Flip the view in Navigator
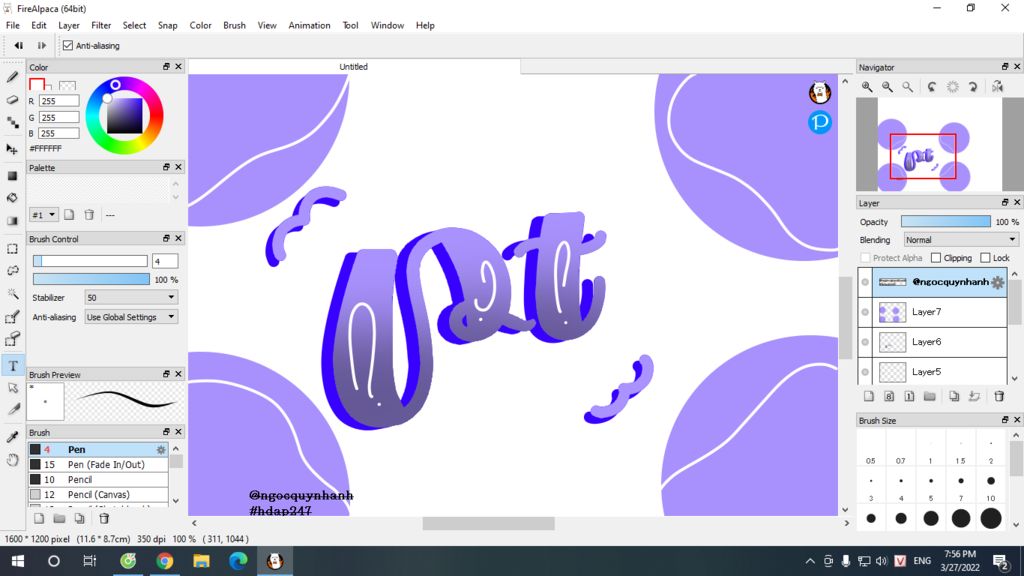This screenshot has height=576, width=1024. pos(997,87)
